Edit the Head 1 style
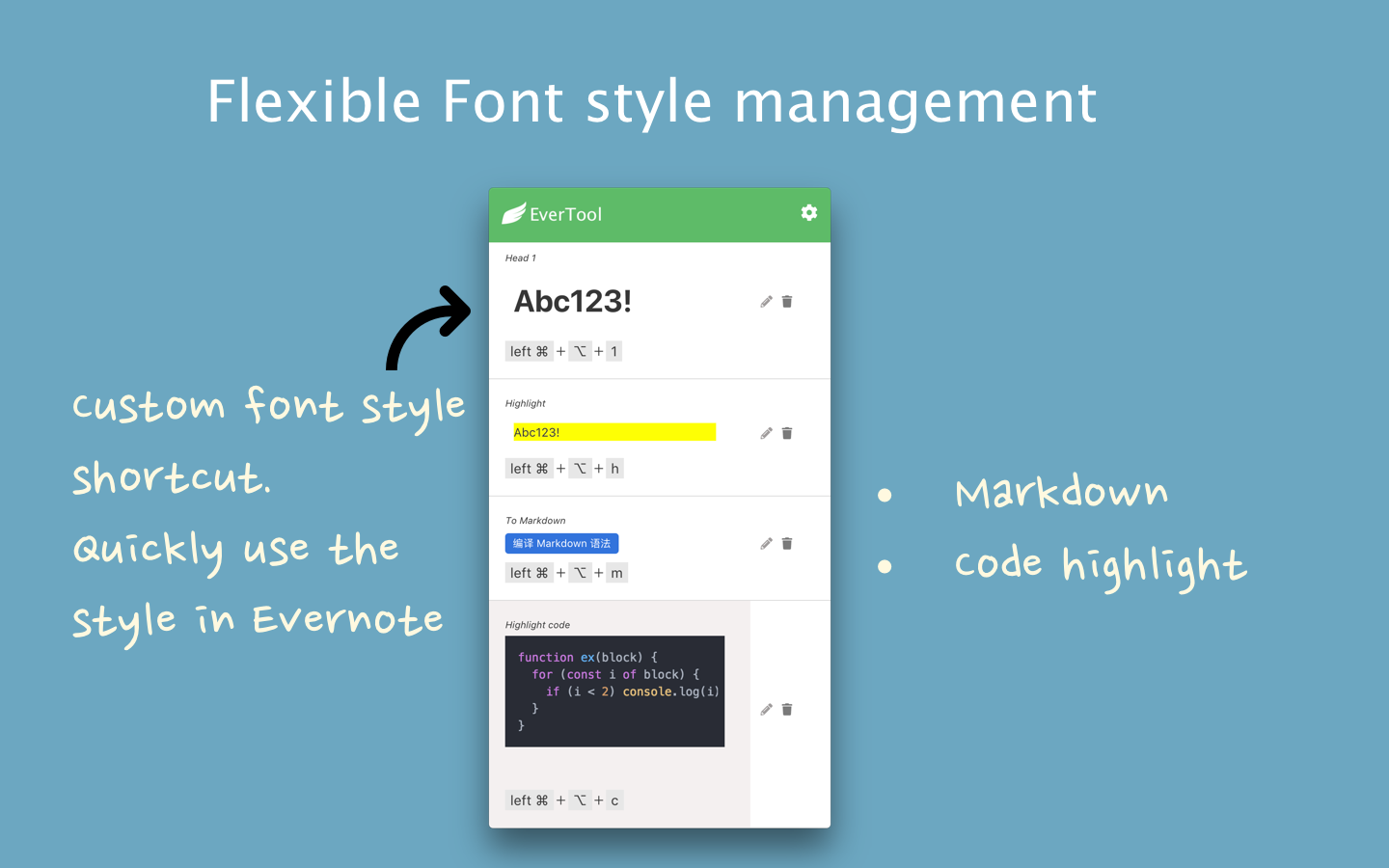Image resolution: width=1389 pixels, height=868 pixels. [x=766, y=302]
